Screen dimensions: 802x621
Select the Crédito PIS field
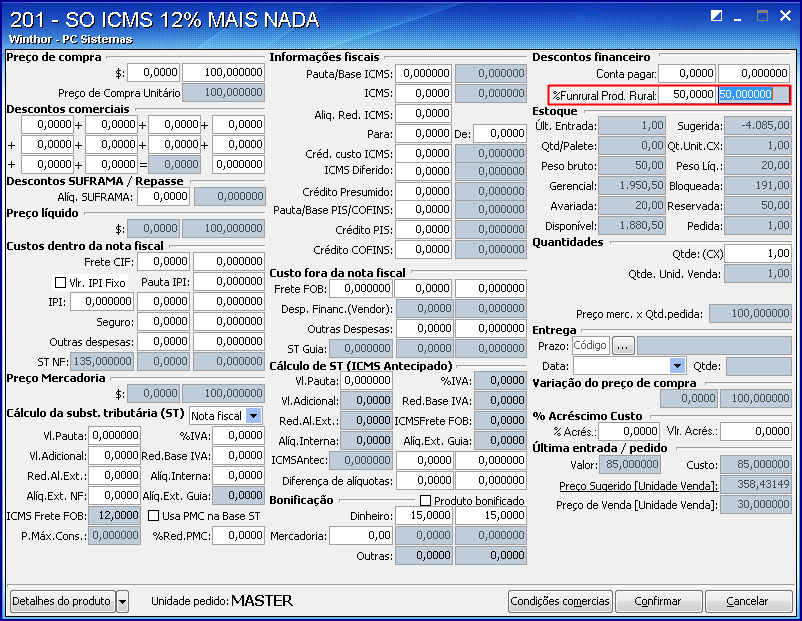tap(424, 230)
